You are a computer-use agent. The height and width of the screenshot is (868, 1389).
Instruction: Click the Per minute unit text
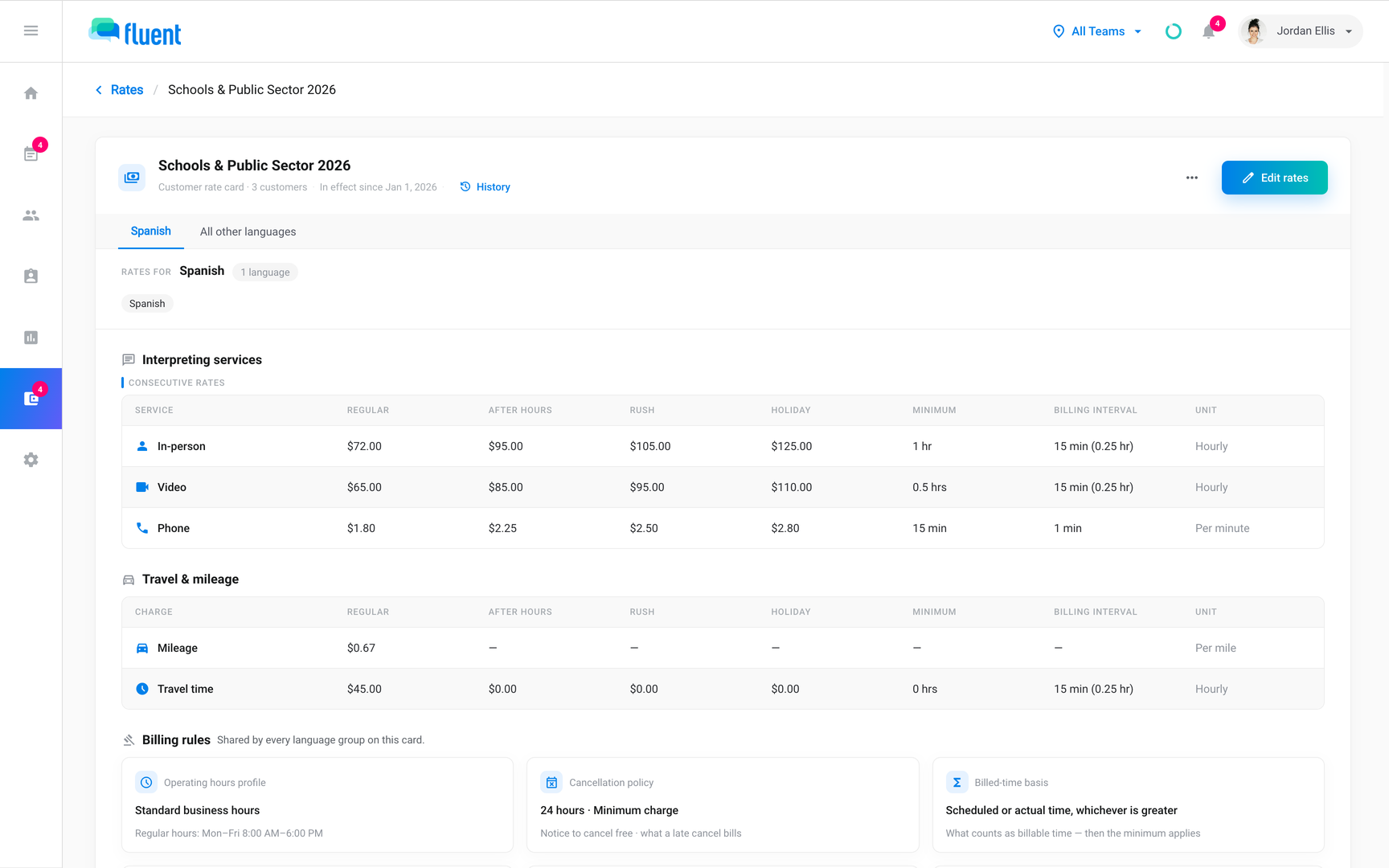coord(1222,528)
